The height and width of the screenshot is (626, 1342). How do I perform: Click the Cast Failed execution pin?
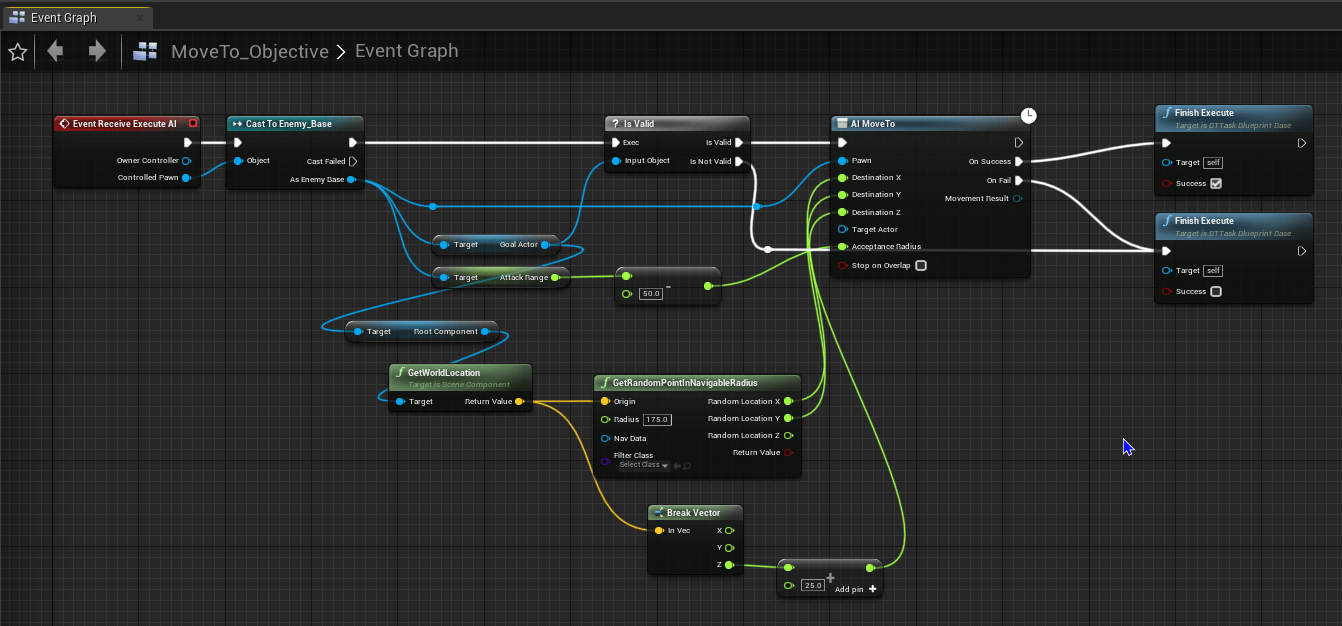pos(353,161)
